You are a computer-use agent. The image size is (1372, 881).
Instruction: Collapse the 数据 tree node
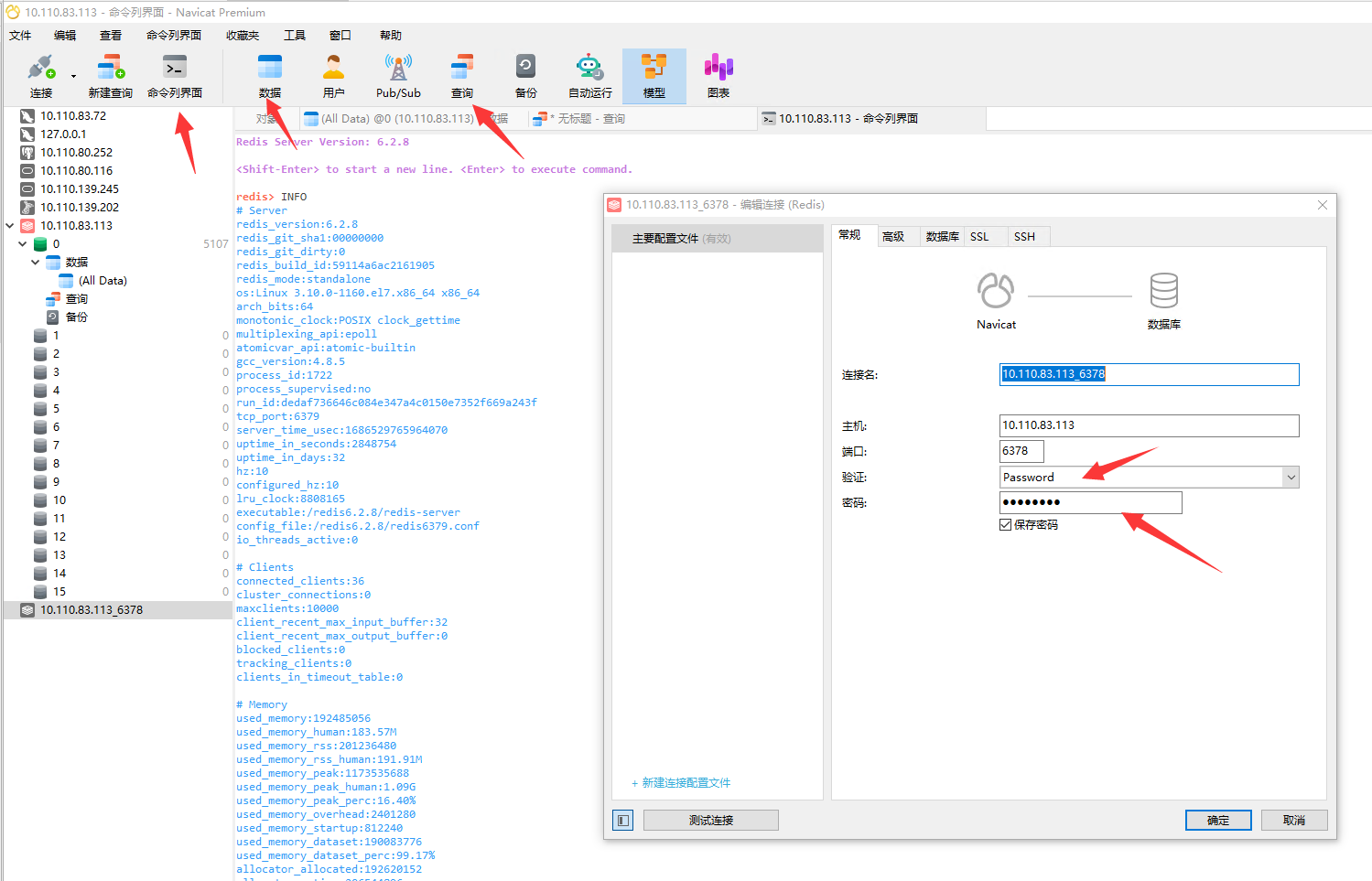(36, 262)
